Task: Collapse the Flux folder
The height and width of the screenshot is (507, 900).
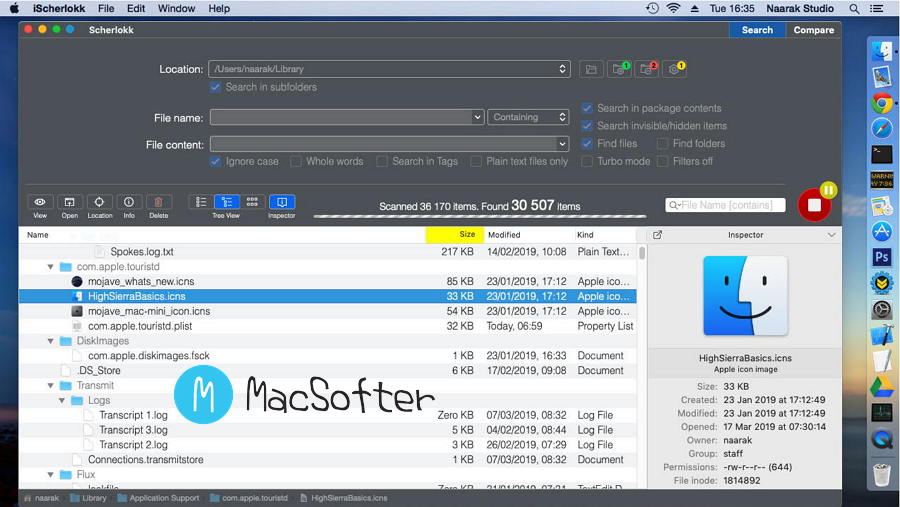Action: pyautogui.click(x=51, y=474)
